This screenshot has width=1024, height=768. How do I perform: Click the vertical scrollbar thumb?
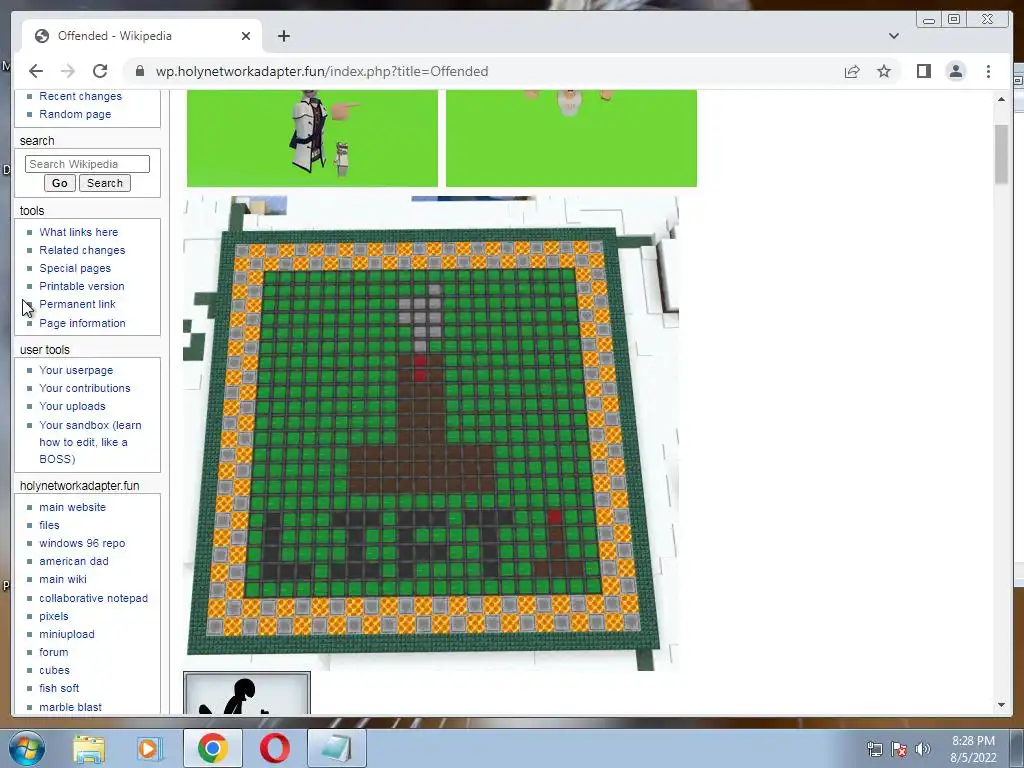pos(1001,154)
